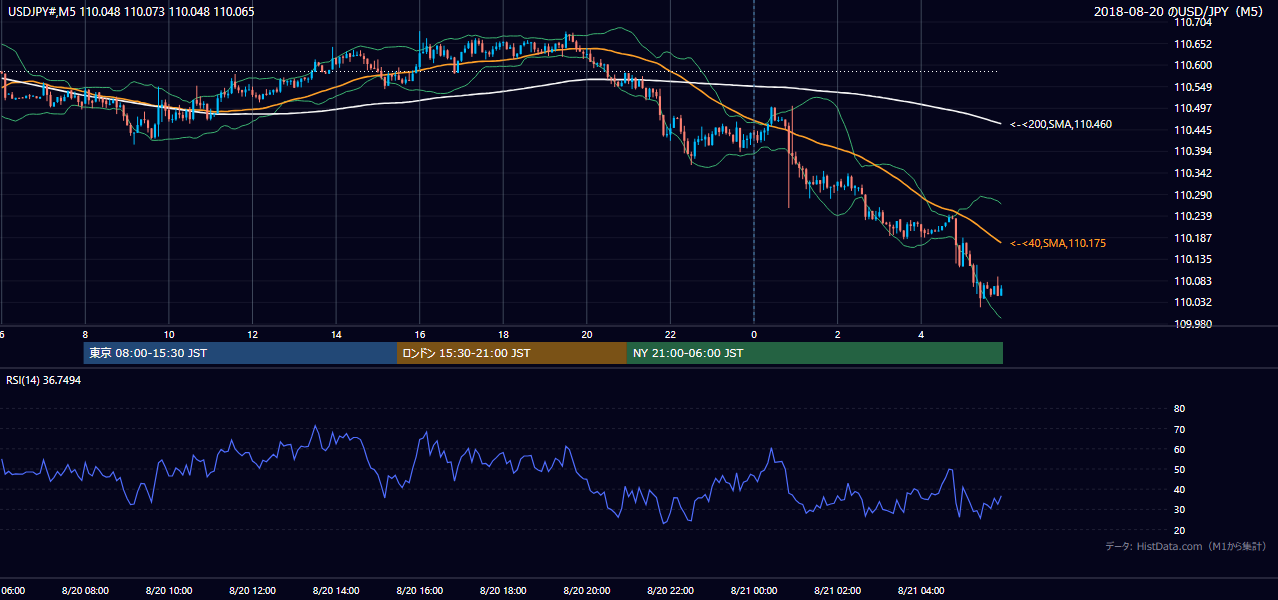This screenshot has width=1278, height=600.
Task: Click RSI axis level 70
Action: (1179, 429)
